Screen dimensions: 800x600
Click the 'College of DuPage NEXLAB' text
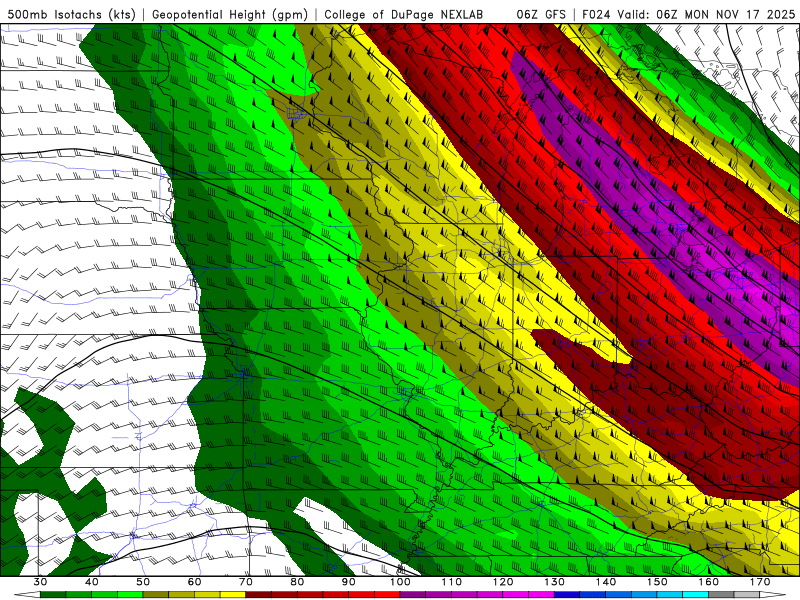(x=404, y=14)
